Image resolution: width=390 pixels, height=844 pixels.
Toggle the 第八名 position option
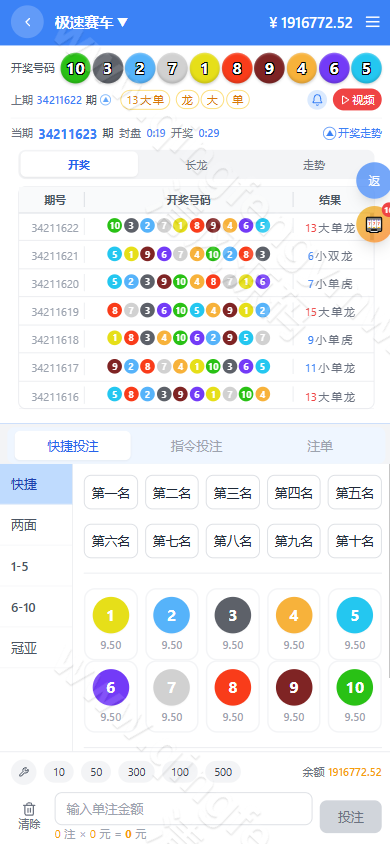[x=233, y=541]
